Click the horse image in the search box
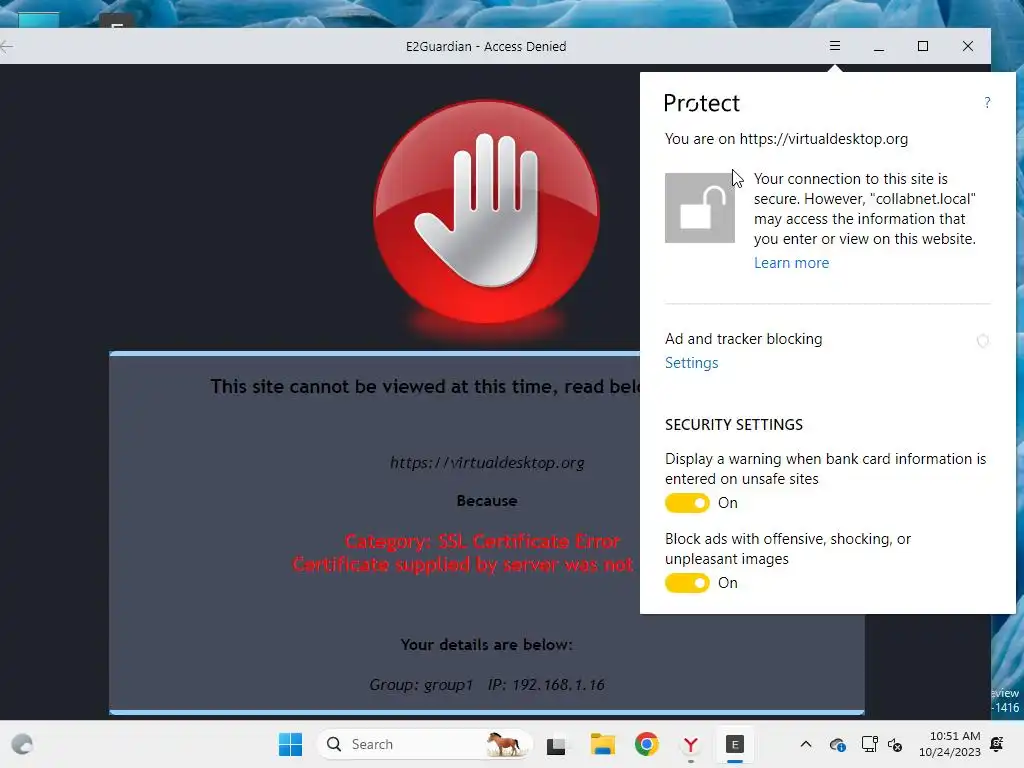1024x768 pixels. pyautogui.click(x=504, y=744)
